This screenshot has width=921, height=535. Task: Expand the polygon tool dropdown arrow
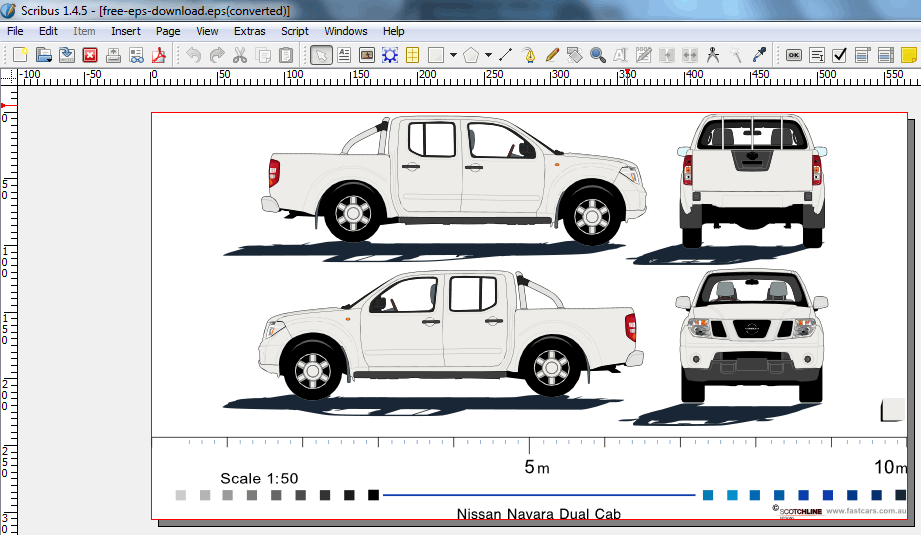pyautogui.click(x=488, y=55)
